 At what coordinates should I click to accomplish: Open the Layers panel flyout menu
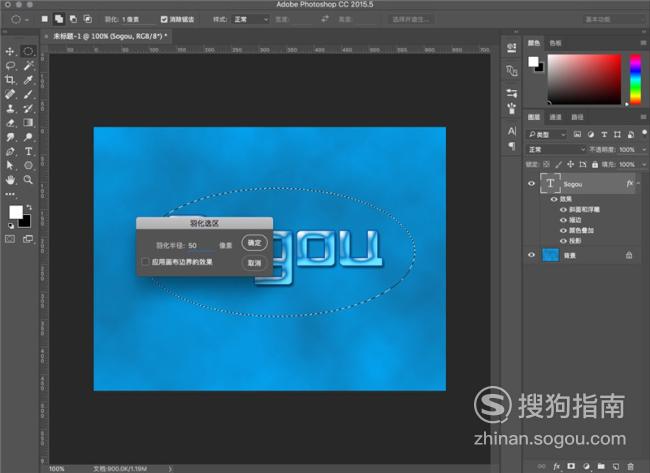tap(643, 117)
